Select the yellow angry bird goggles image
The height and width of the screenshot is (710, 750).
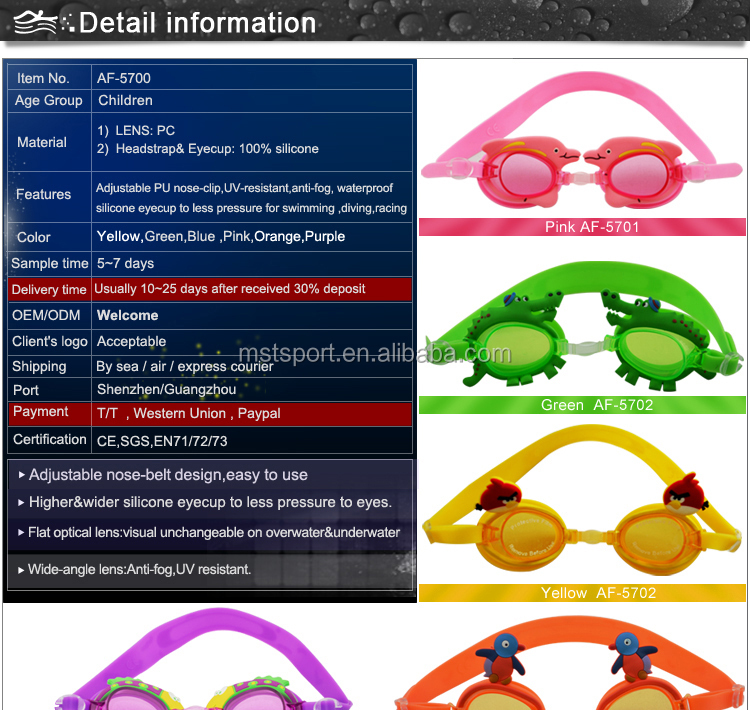coord(582,500)
